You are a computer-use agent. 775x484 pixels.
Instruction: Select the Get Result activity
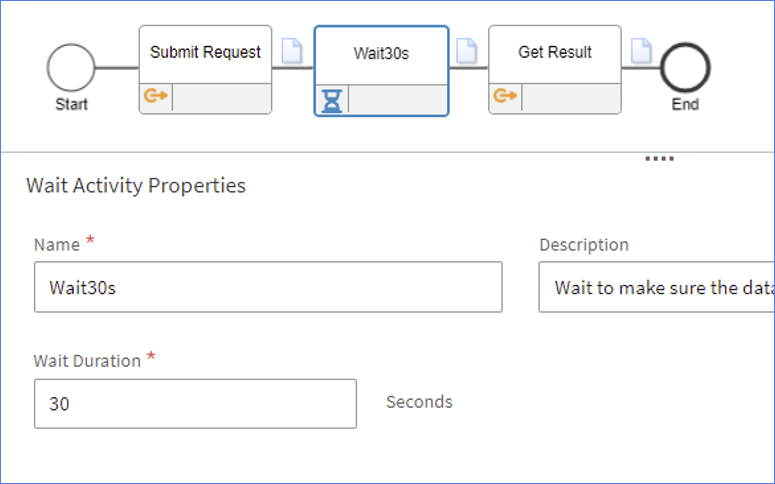[554, 53]
